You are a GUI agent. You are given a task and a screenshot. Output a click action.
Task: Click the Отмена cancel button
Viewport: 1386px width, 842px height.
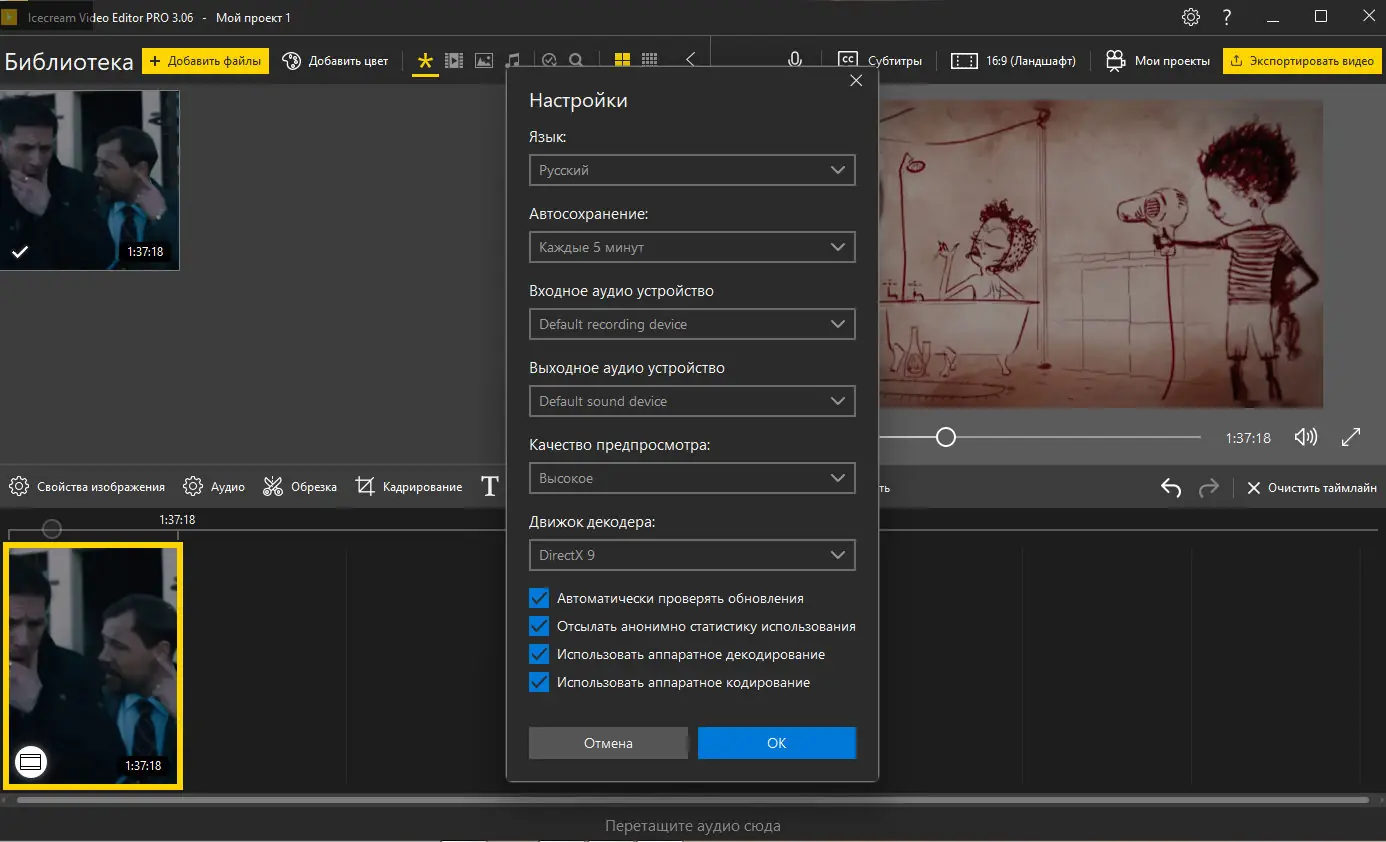point(608,743)
